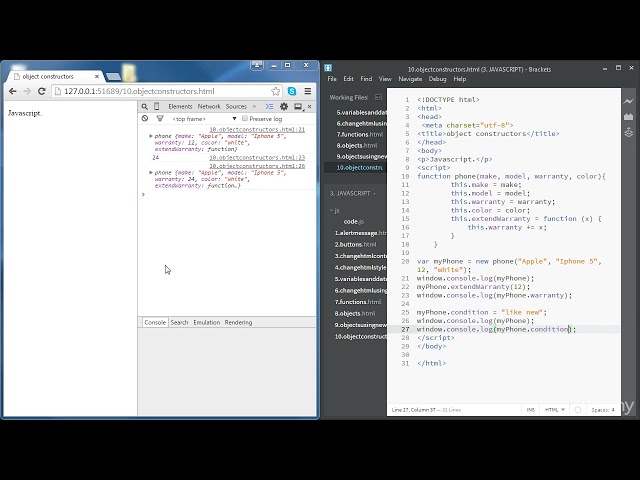Enable Preserve log checkbox
Screen dimensions: 640x480
pyautogui.click(x=244, y=118)
